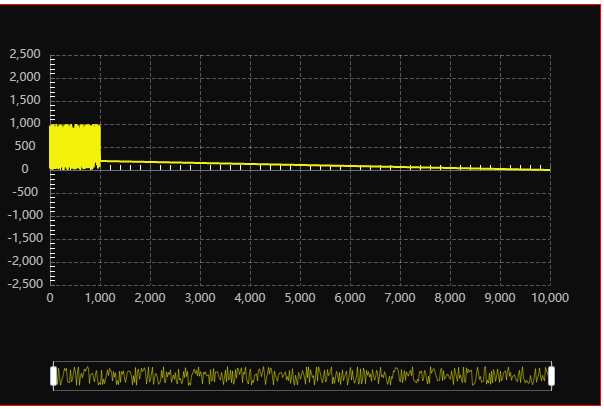Screen dimensions: 604x409
Task: Click the x-axis label 3,000
Action: [x=200, y=297]
